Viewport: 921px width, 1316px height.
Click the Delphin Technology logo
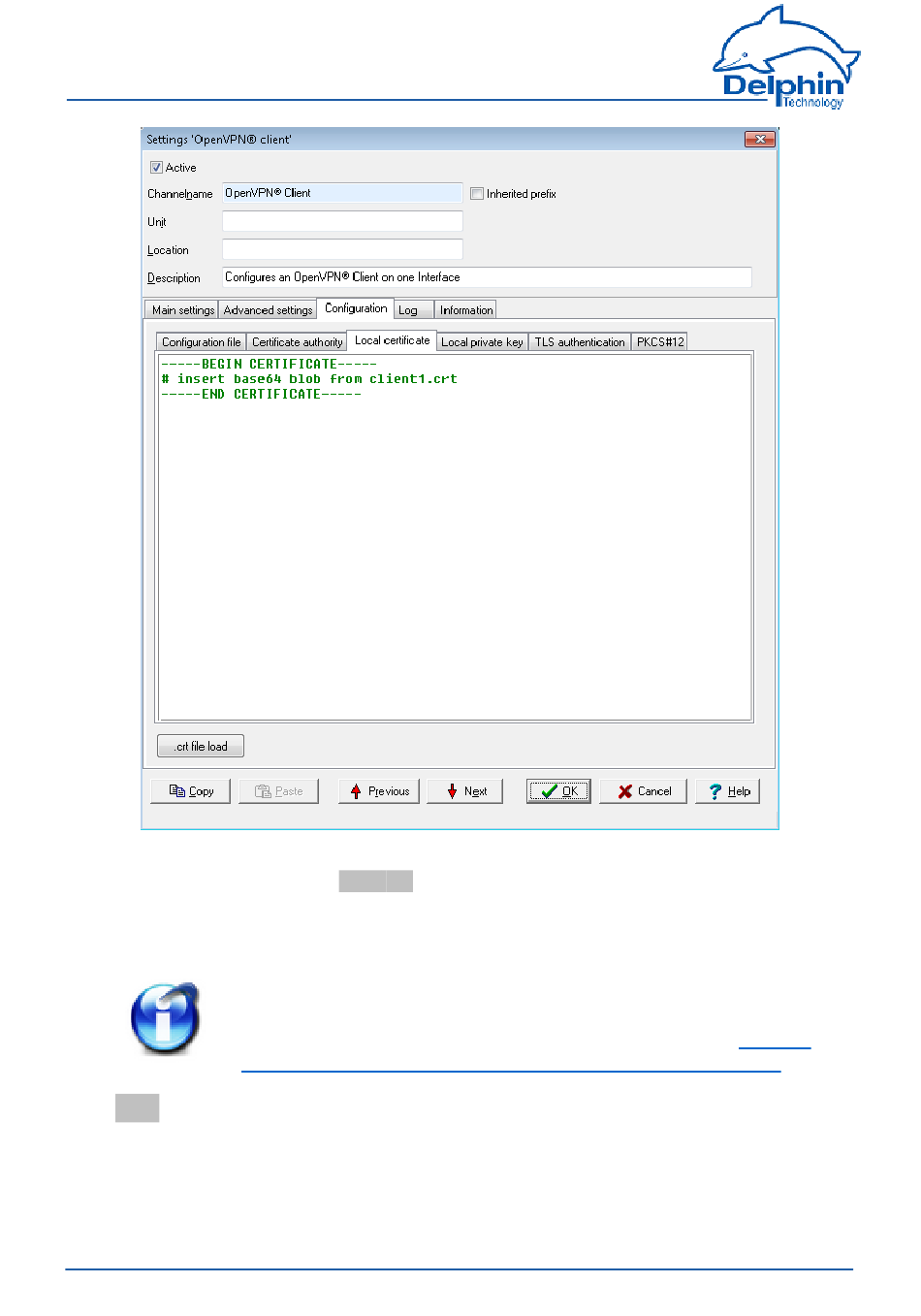[x=786, y=57]
